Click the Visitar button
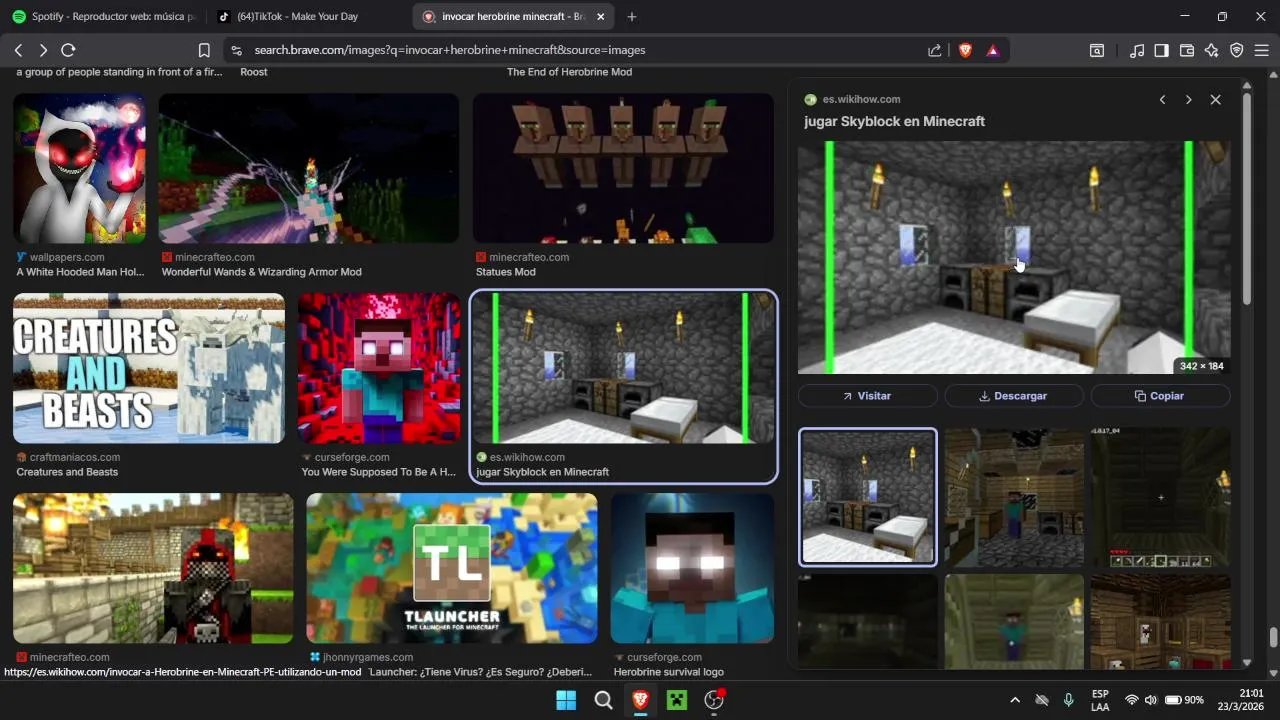Image resolution: width=1280 pixels, height=720 pixels. click(x=867, y=396)
